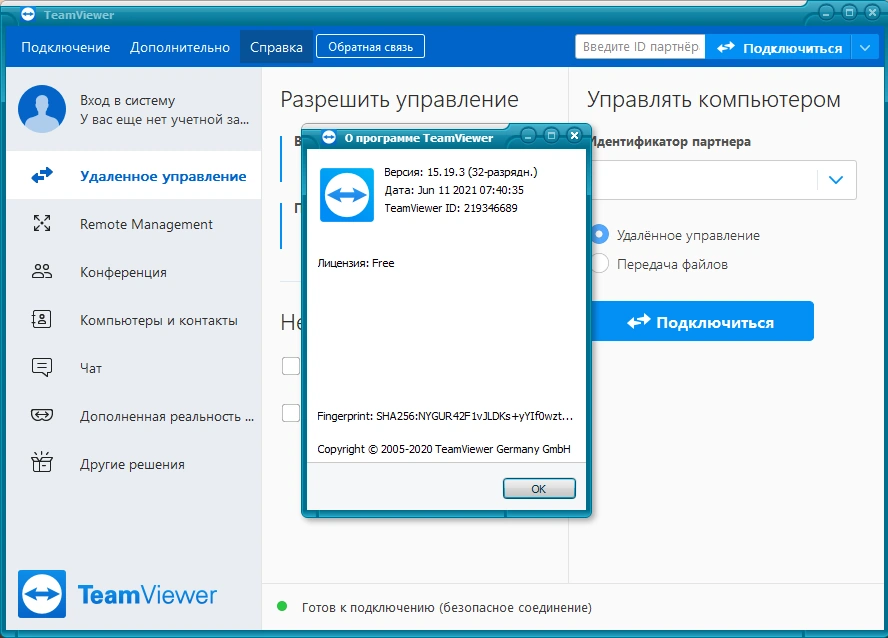Click the Чат speech bubble icon
Screen dimensions: 888x638
[x=42, y=367]
